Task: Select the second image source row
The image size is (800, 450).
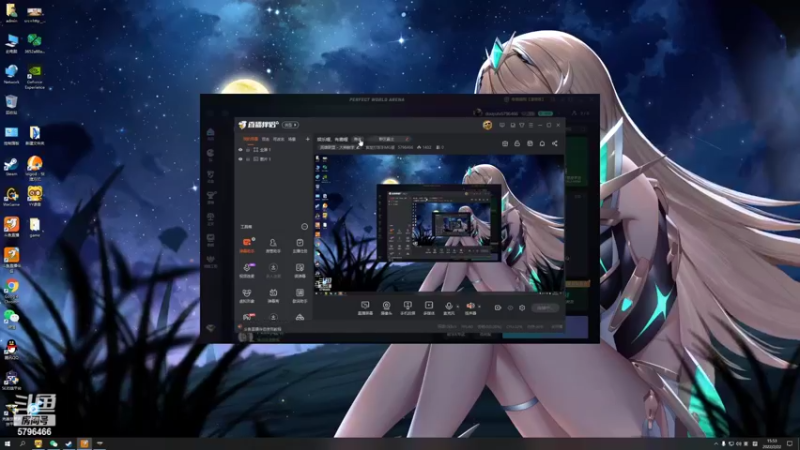Action: pos(274,159)
